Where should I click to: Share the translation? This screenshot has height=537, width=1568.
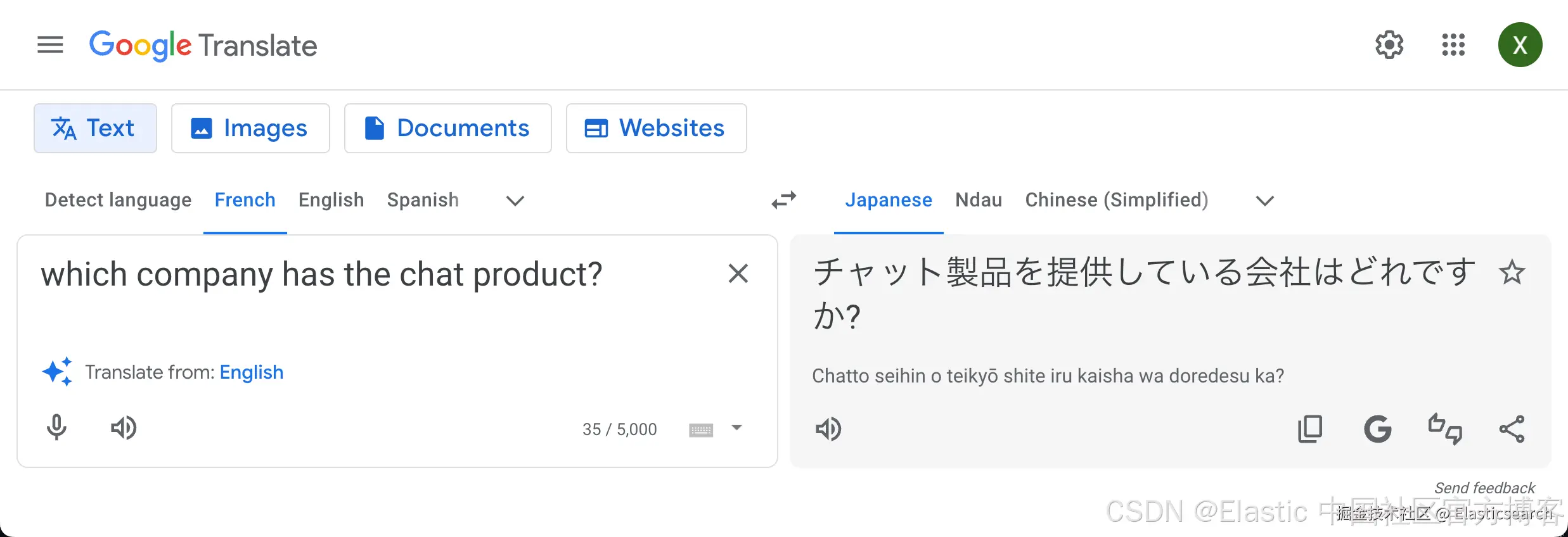pyautogui.click(x=1512, y=429)
